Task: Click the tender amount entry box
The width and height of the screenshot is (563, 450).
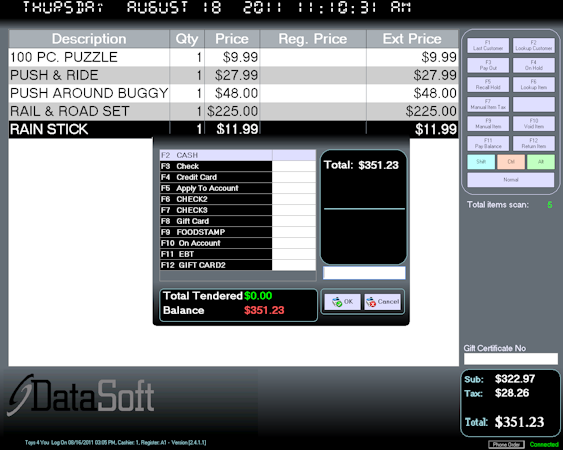Action: (364, 273)
